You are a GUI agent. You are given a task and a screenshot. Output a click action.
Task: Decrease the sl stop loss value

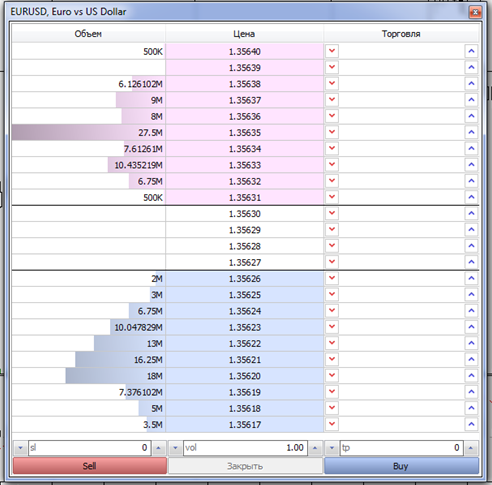20,448
